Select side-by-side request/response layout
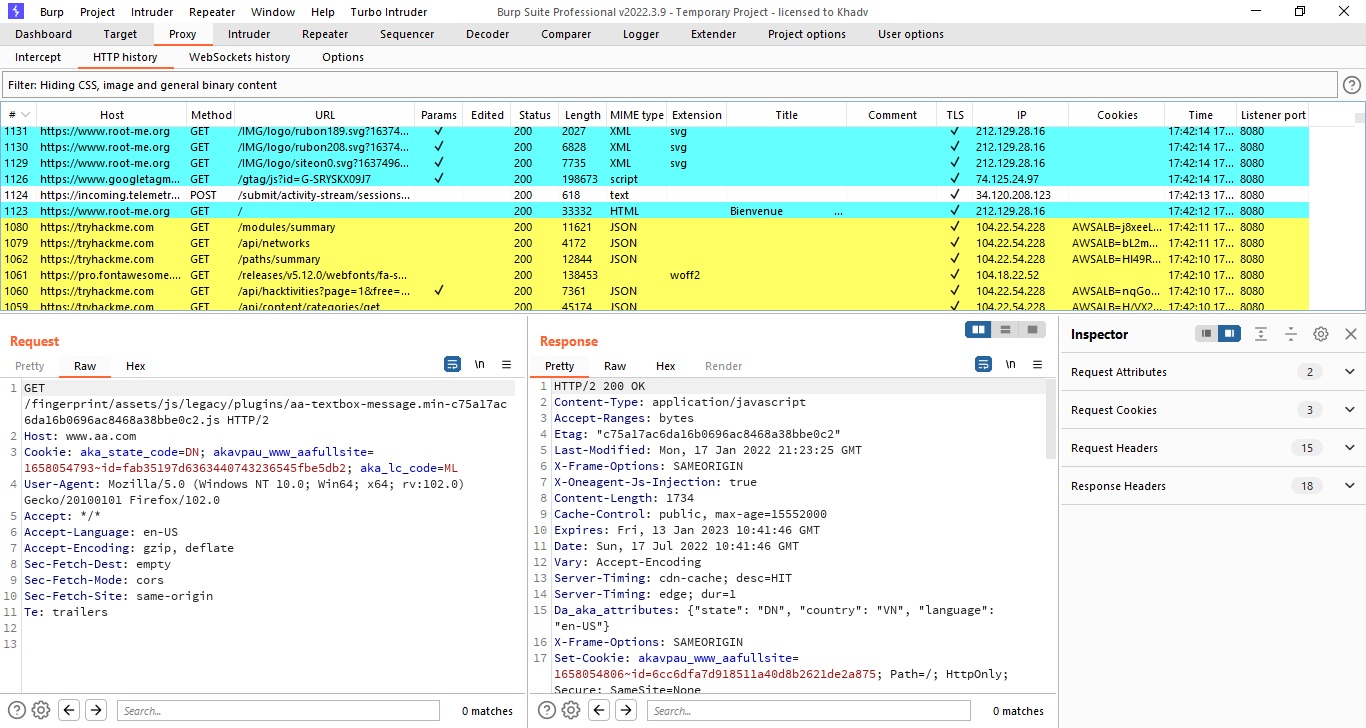 click(979, 329)
